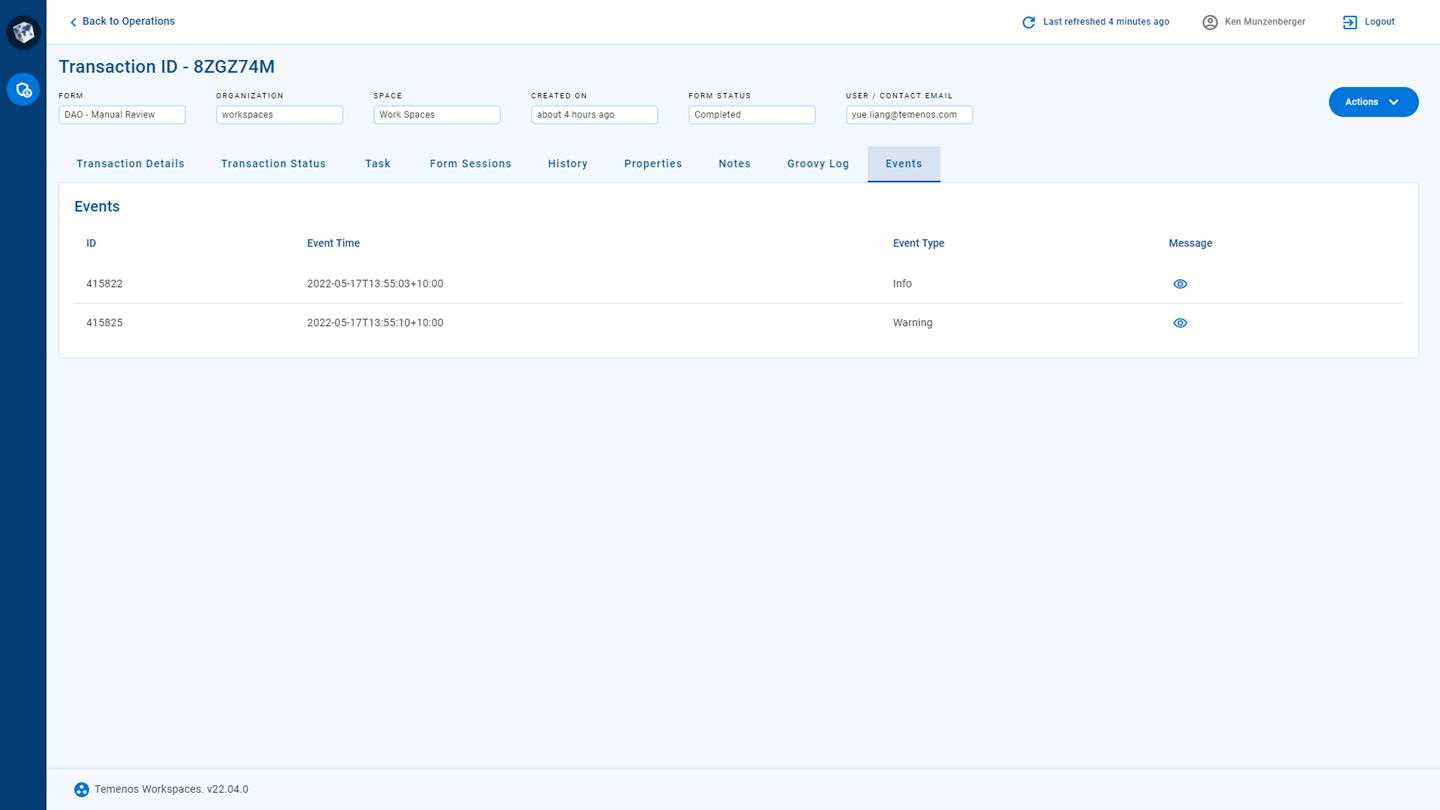Open the Form Status field dropdown
This screenshot has width=1440, height=810.
click(751, 114)
